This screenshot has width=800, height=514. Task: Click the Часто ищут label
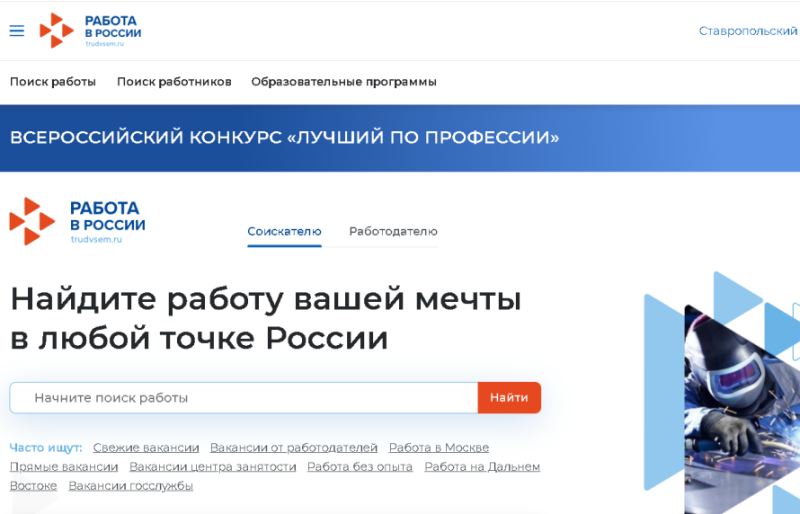[x=46, y=448]
